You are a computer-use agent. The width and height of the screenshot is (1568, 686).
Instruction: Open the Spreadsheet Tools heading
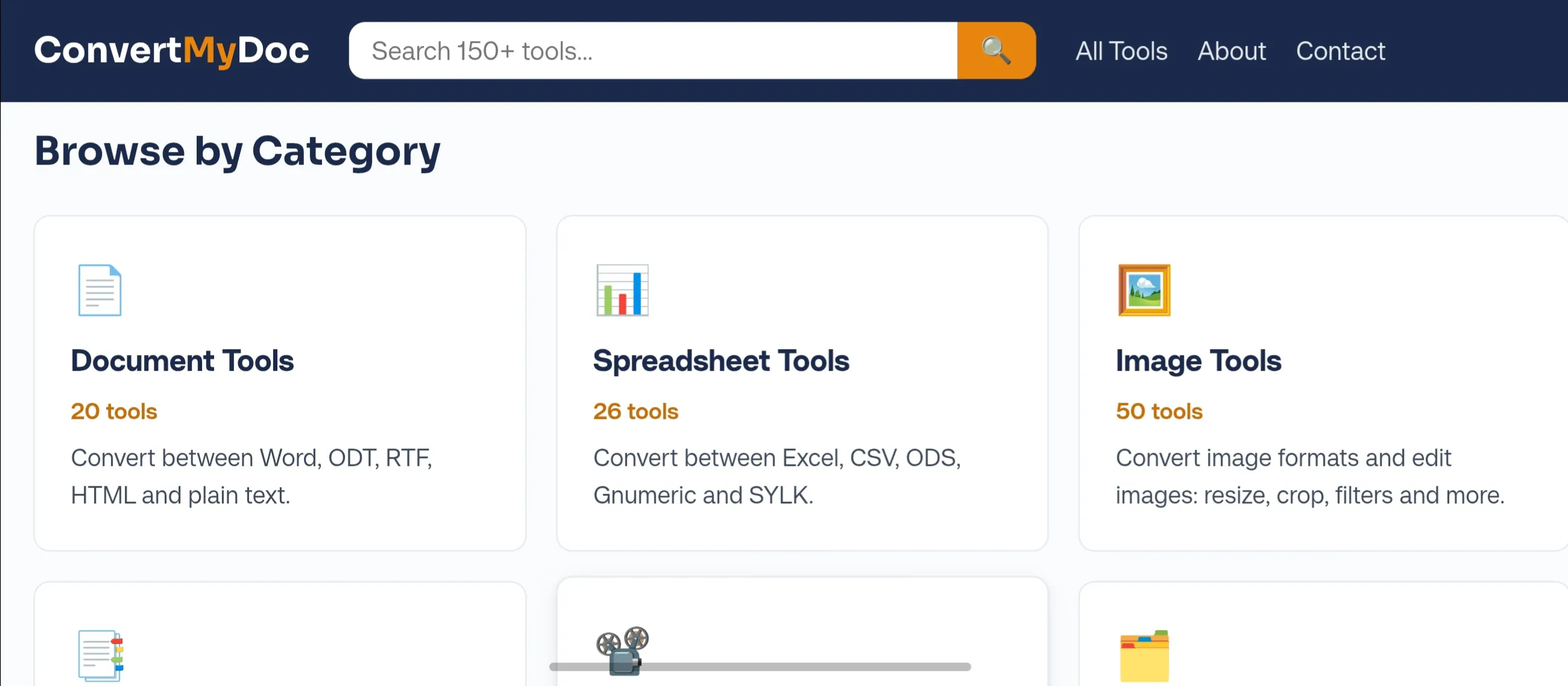coord(721,361)
